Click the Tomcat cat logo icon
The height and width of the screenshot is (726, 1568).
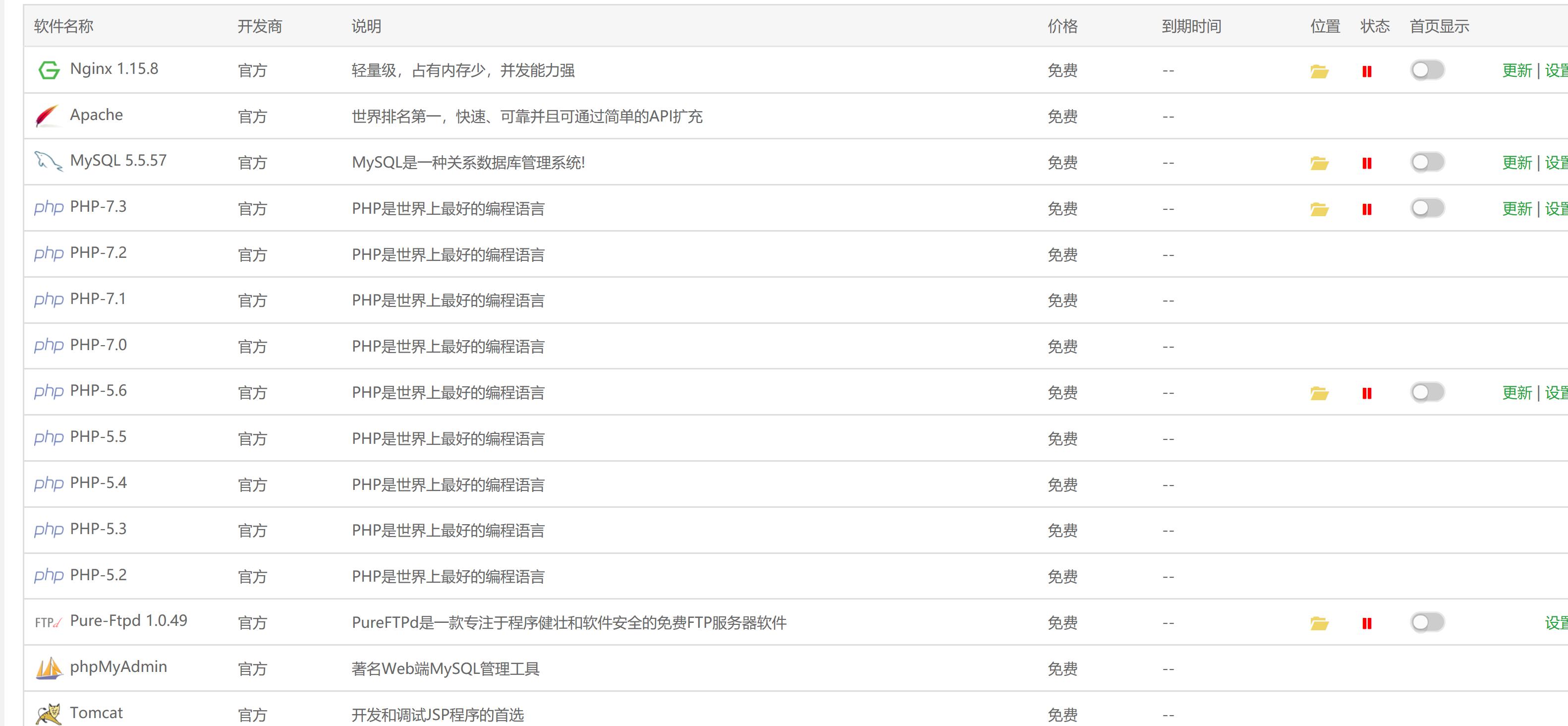(x=49, y=714)
